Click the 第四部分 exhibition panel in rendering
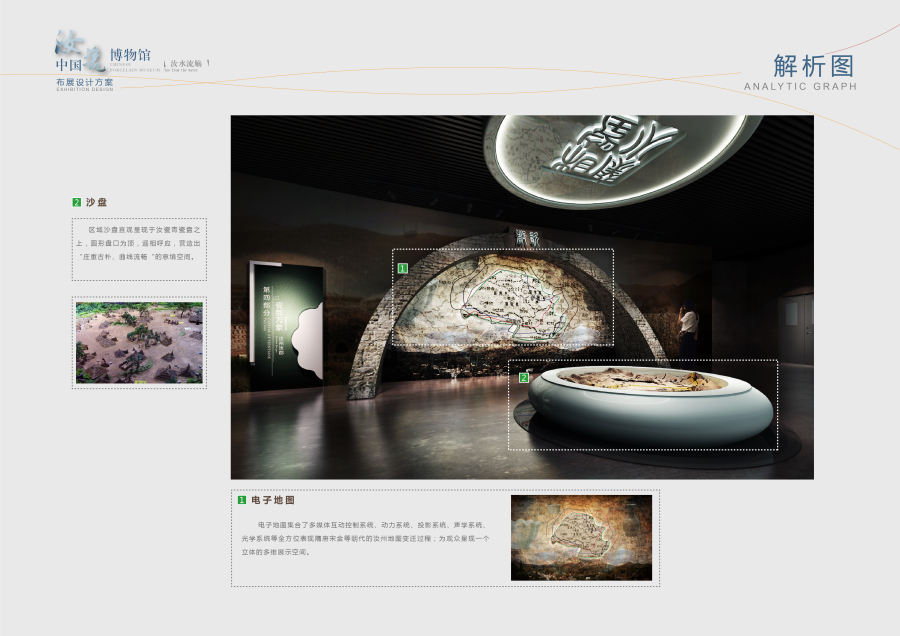The width and height of the screenshot is (900, 636). [285, 325]
